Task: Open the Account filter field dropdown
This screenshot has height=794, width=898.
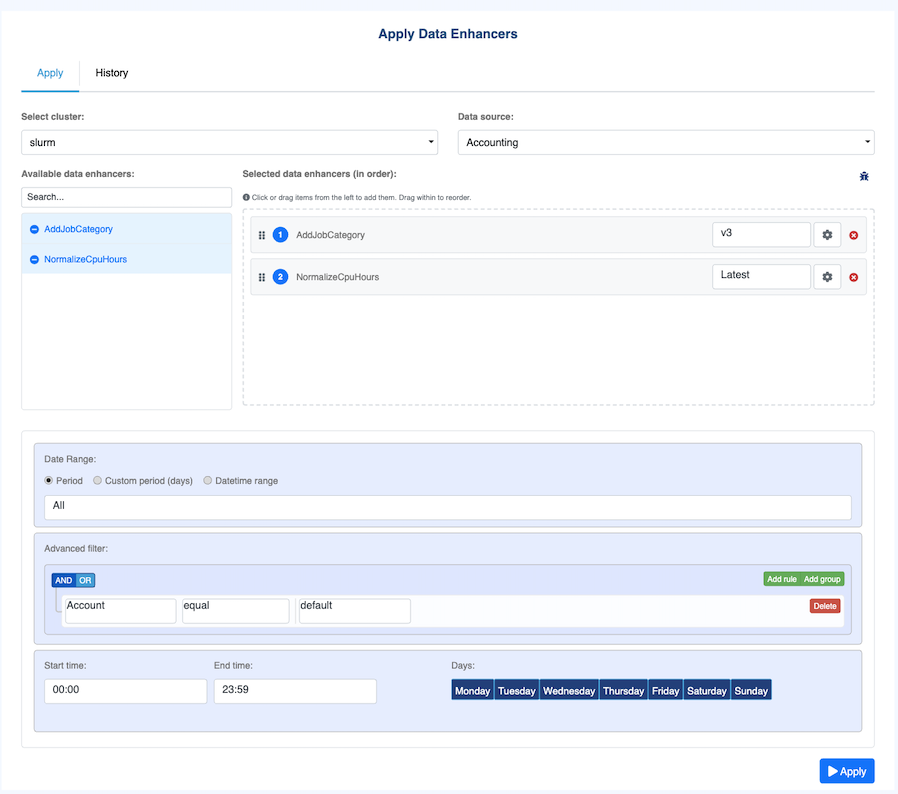Action: (x=121, y=611)
